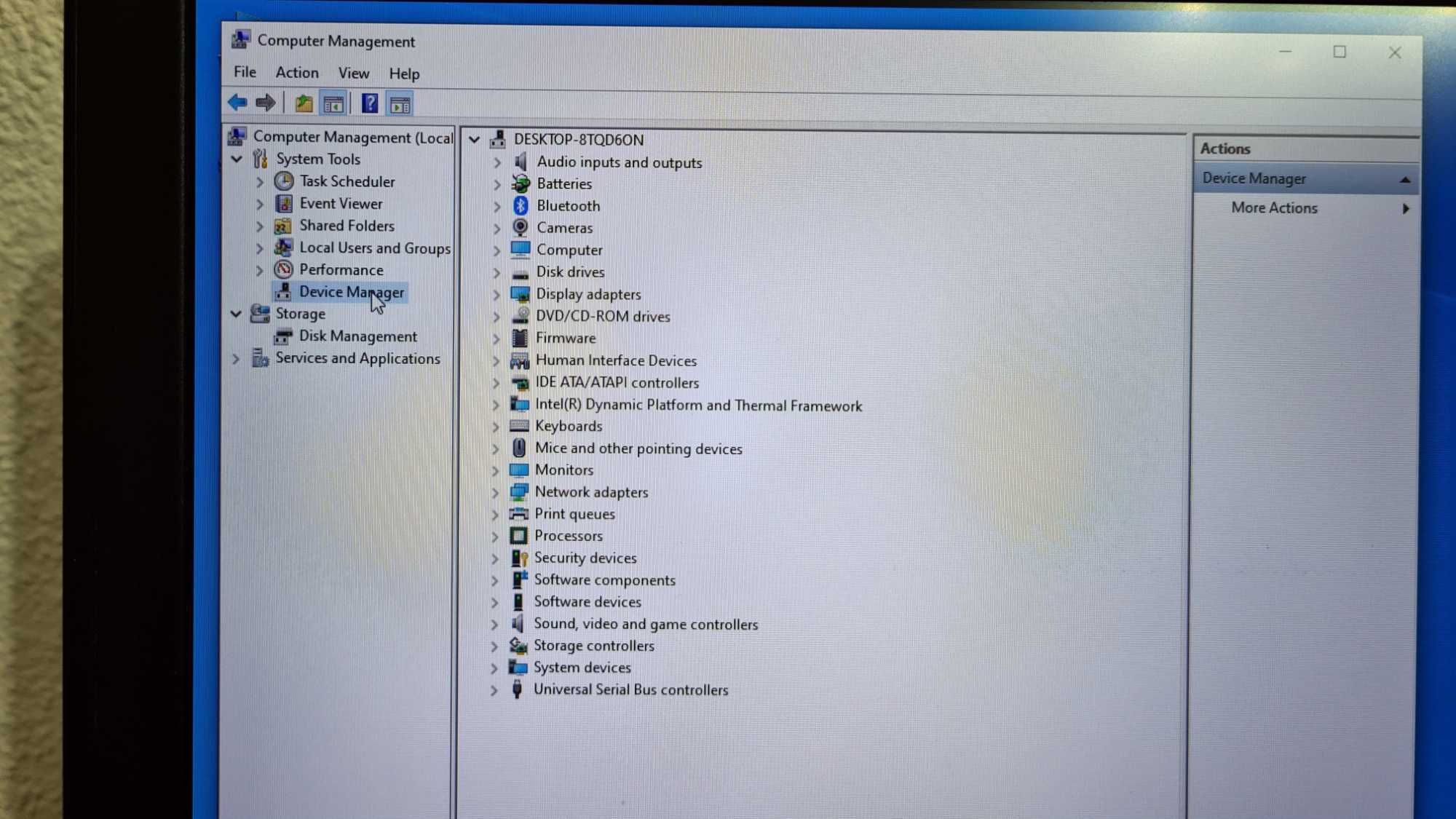1456x819 pixels.
Task: Open the Action menu
Action: [x=297, y=73]
